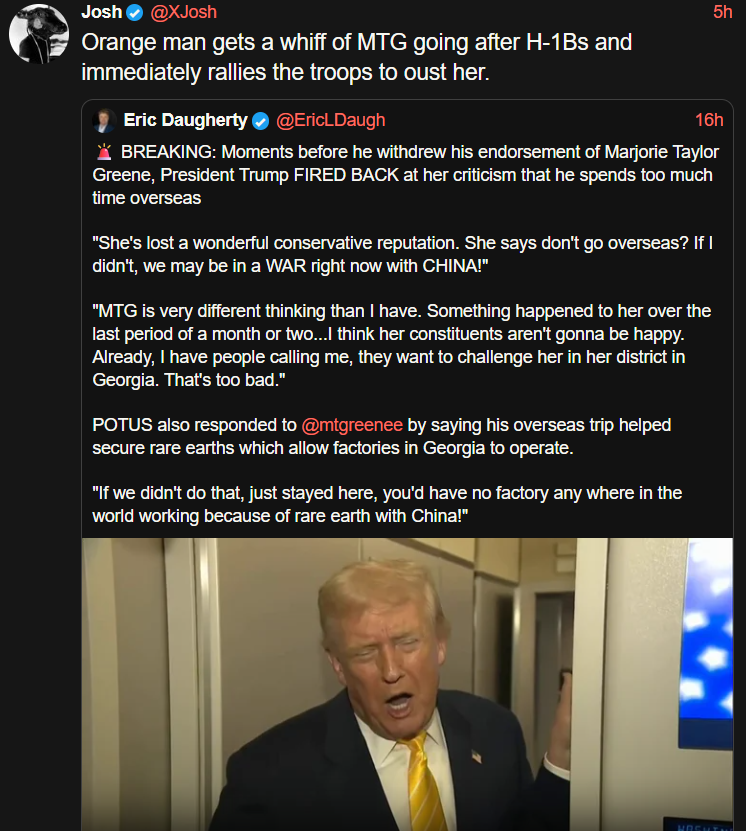Click the paragraph about constituents in Georgia
This screenshot has height=831, width=746.
(x=402, y=346)
